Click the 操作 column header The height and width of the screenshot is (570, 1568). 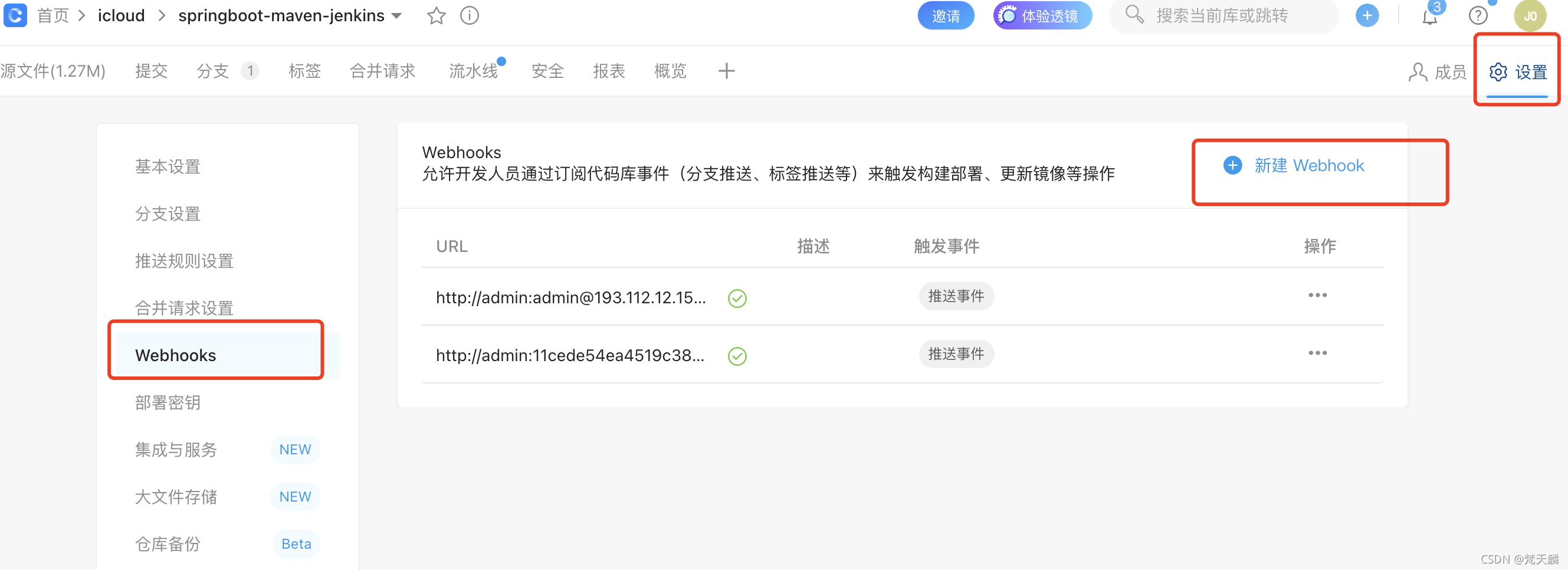point(1320,246)
